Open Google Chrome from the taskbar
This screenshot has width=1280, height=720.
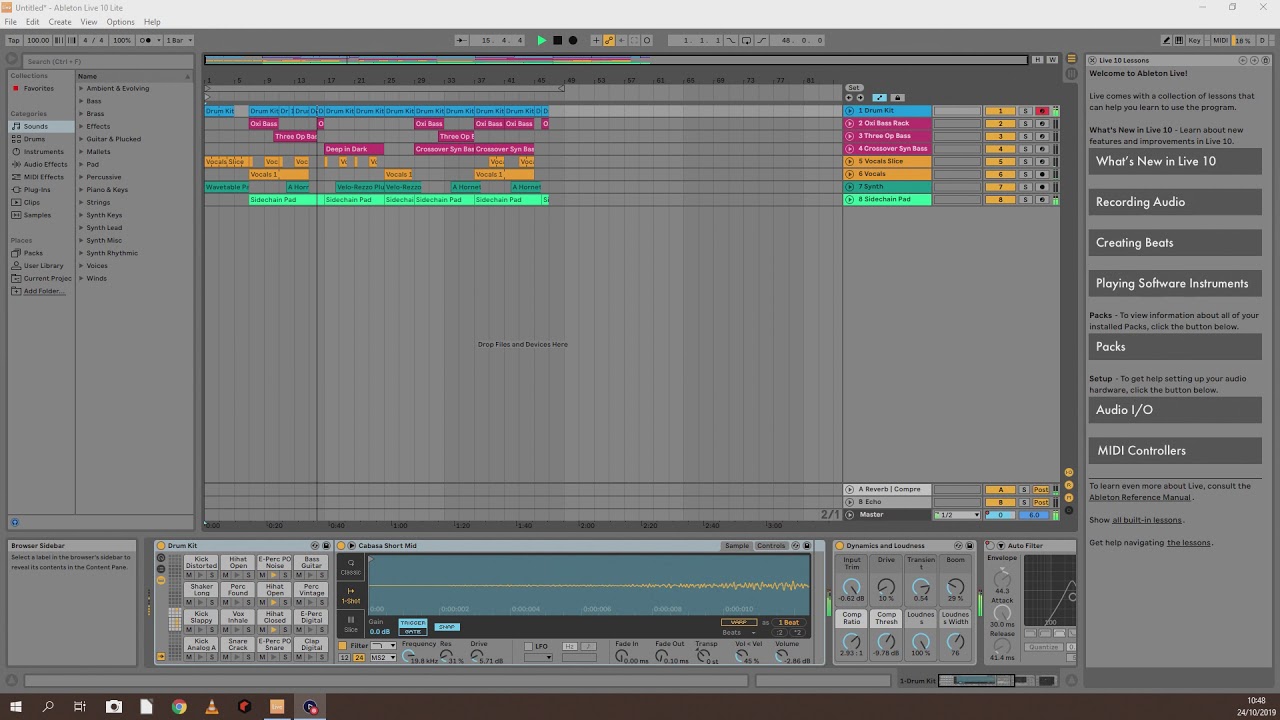[179, 707]
